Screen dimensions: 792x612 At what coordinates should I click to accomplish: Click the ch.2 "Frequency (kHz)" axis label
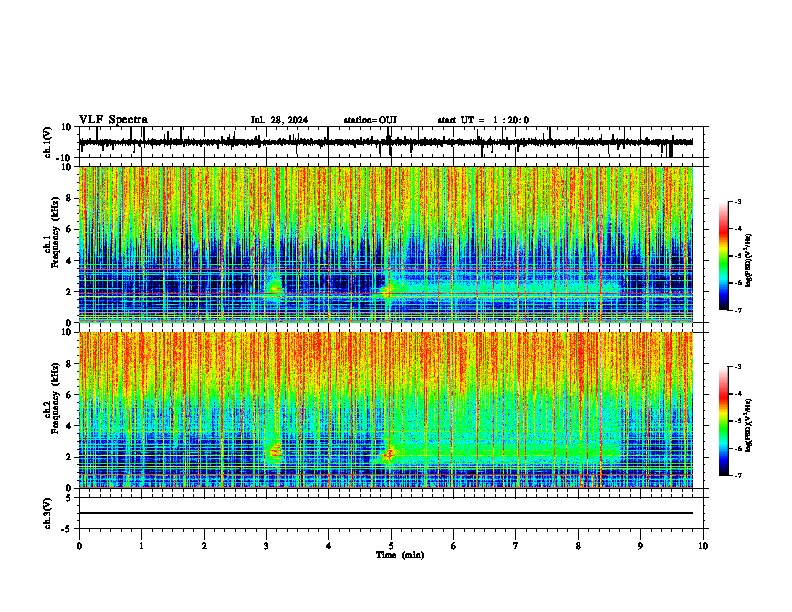coord(55,398)
